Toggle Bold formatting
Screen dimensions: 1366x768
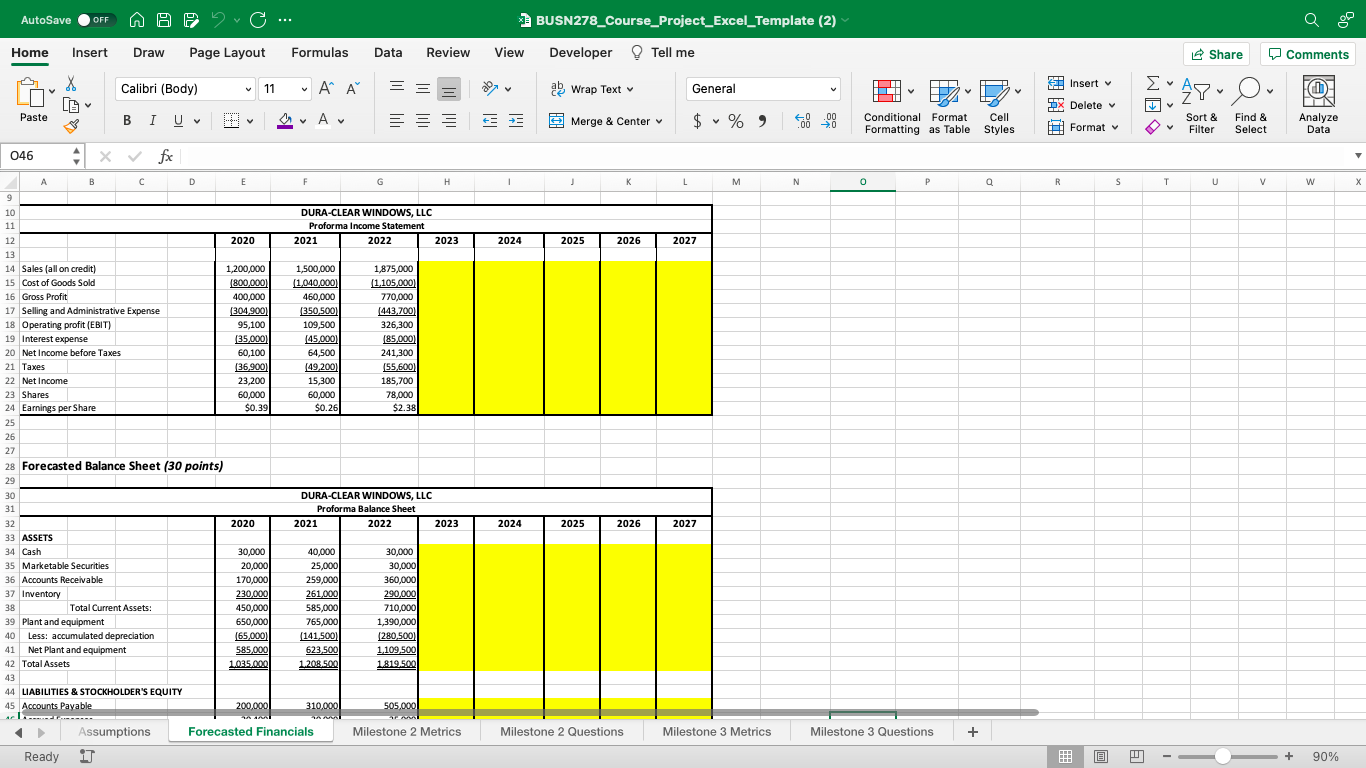[x=128, y=121]
